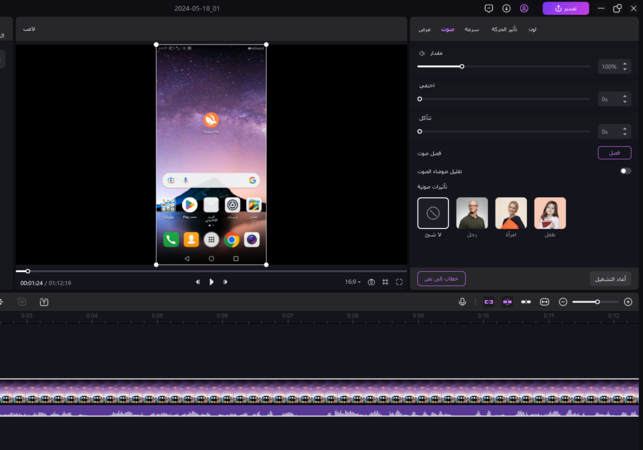
Task: Click the purple audio waveform track
Action: click(319, 411)
